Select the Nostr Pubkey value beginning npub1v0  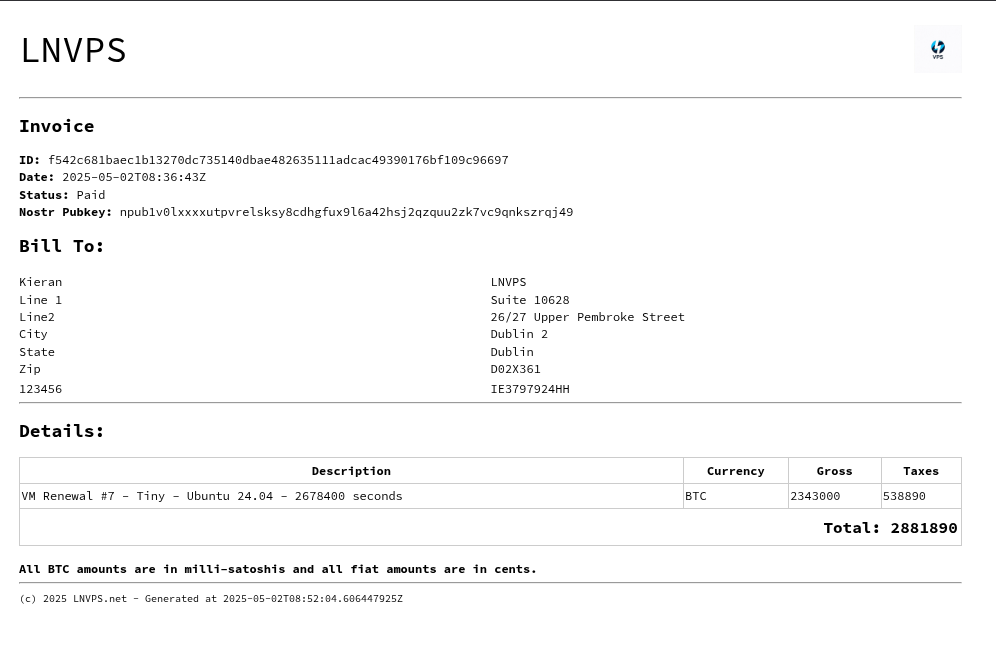click(x=346, y=212)
